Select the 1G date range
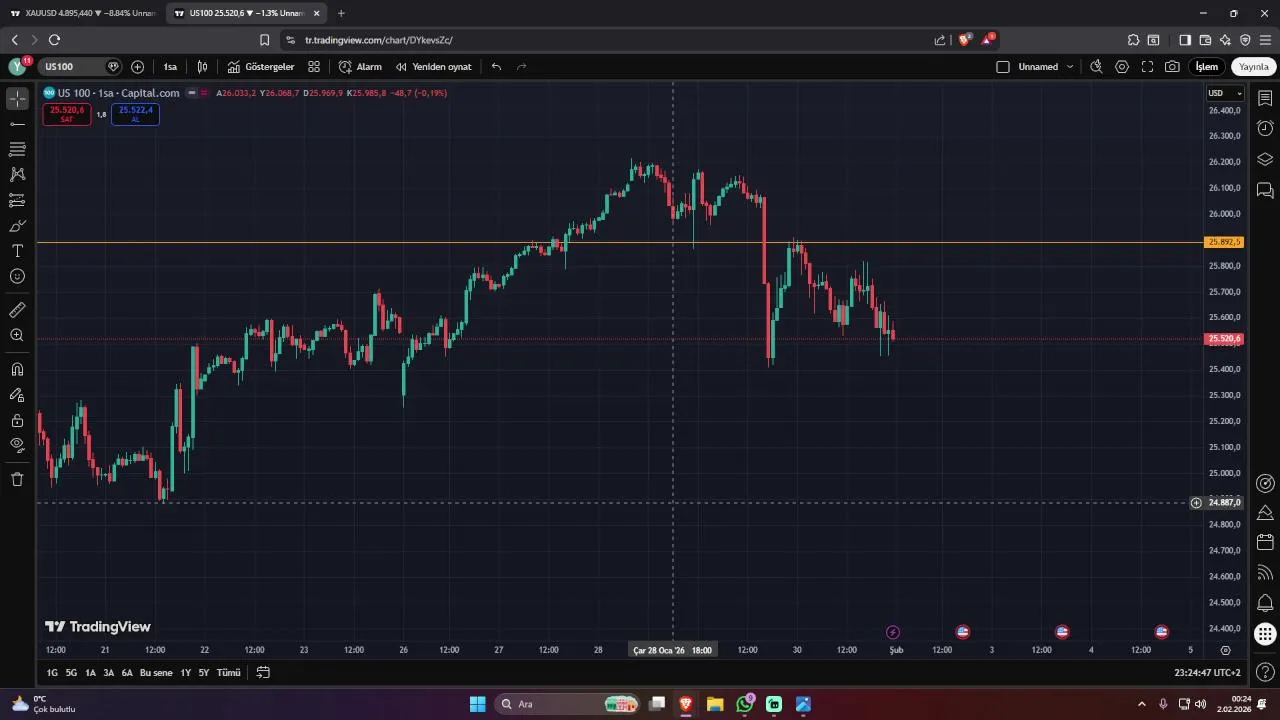 pos(52,673)
